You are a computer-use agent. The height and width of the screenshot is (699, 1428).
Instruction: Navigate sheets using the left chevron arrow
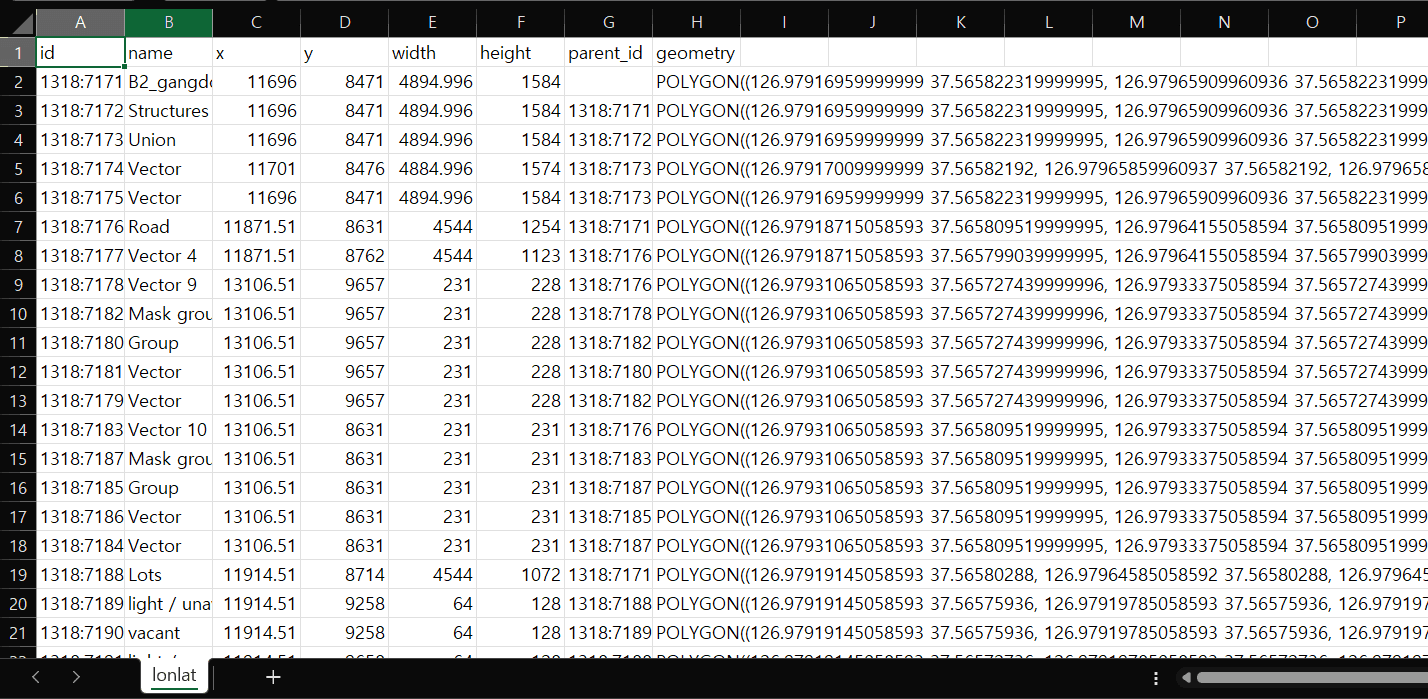36,677
